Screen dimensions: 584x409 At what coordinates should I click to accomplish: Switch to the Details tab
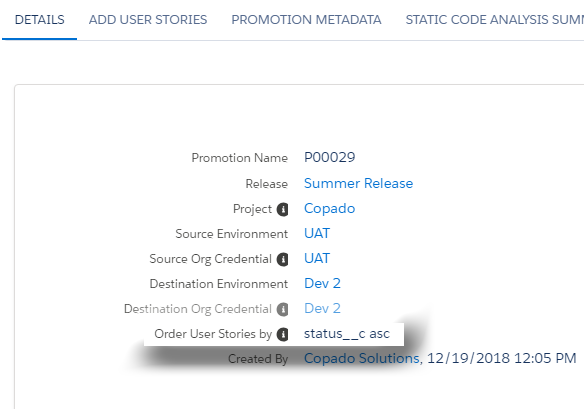pyautogui.click(x=39, y=20)
